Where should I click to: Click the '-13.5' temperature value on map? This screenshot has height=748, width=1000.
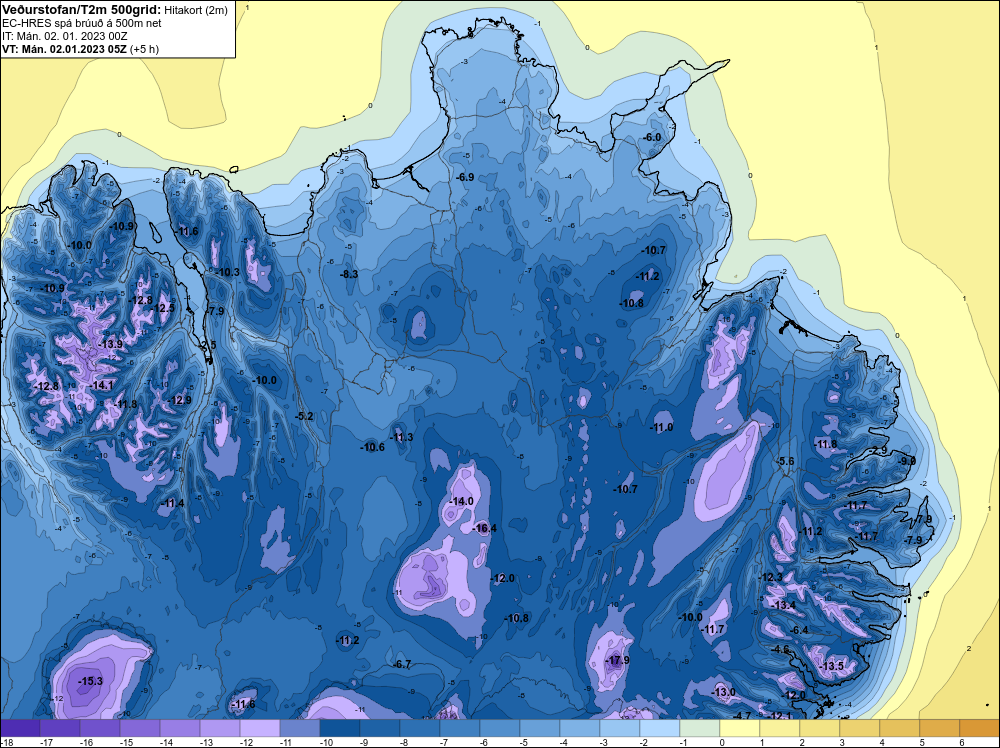click(x=832, y=666)
